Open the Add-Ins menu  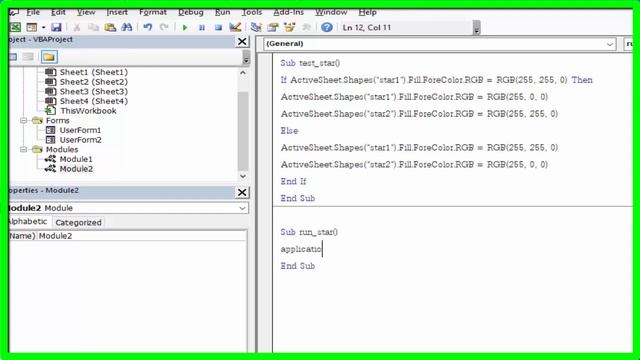(289, 12)
